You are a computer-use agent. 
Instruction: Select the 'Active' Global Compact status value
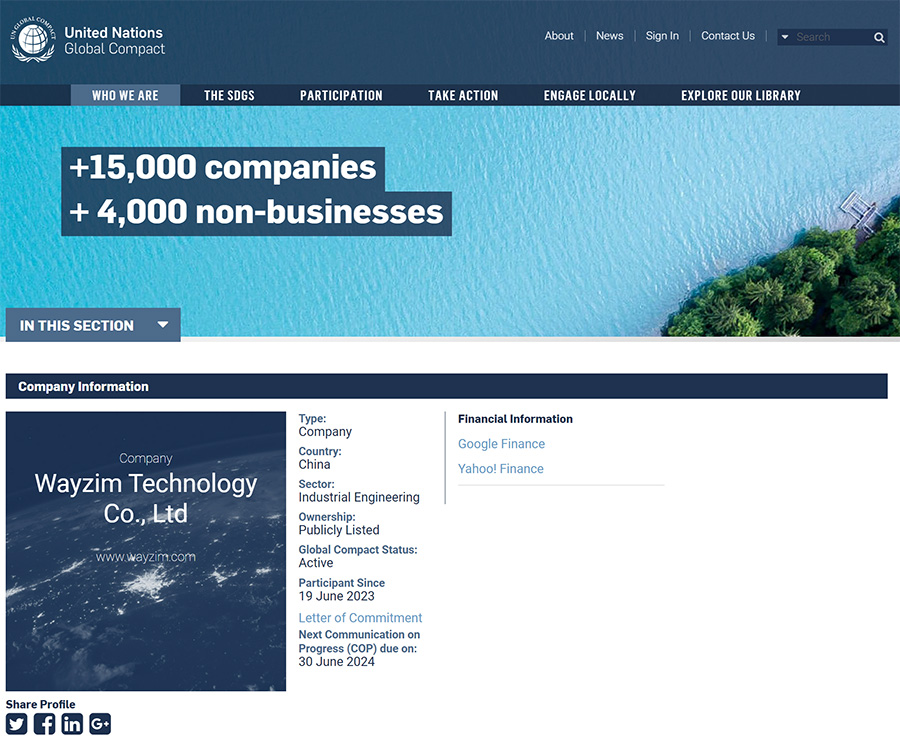tap(316, 562)
